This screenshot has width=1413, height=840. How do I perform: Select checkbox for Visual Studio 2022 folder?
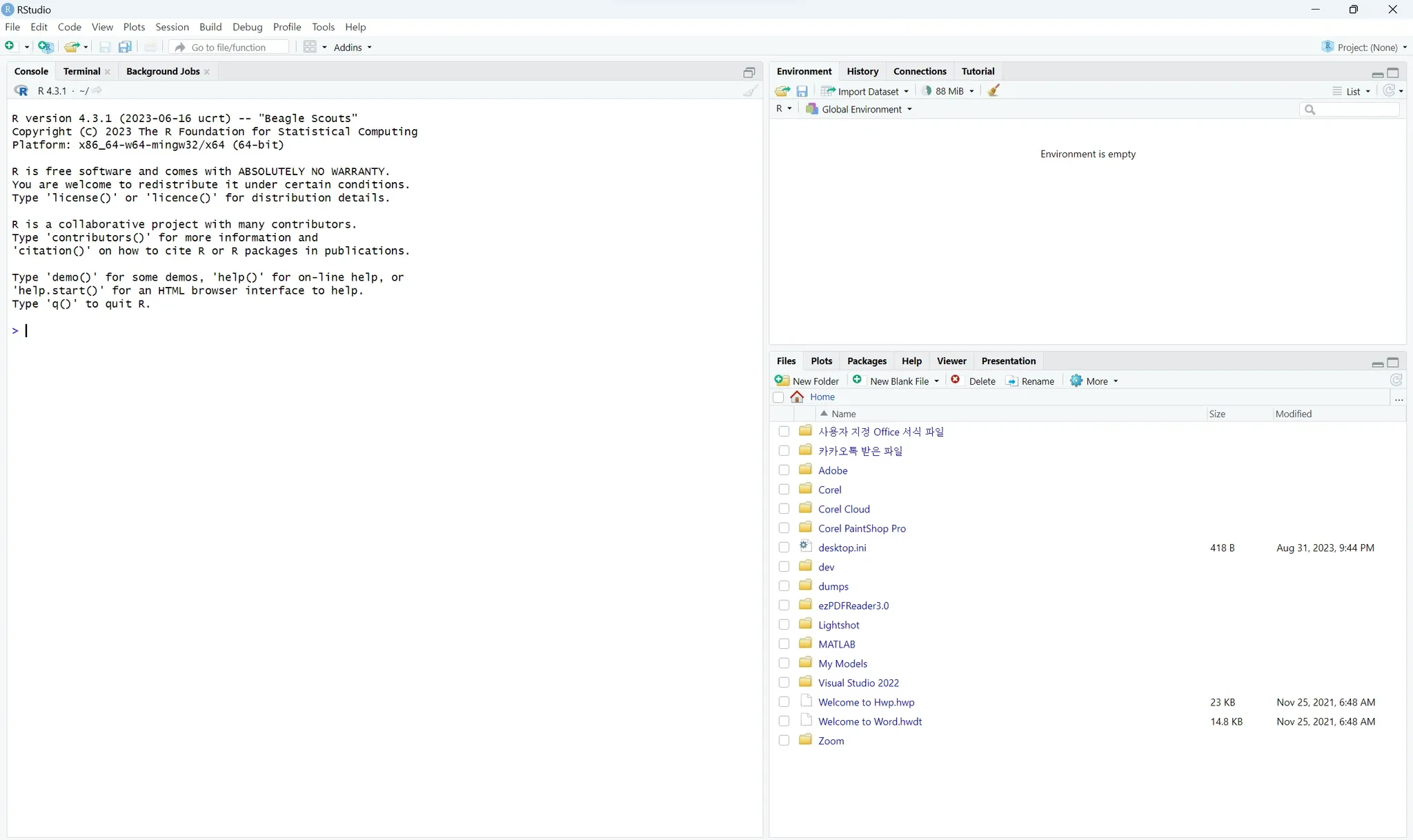click(784, 682)
